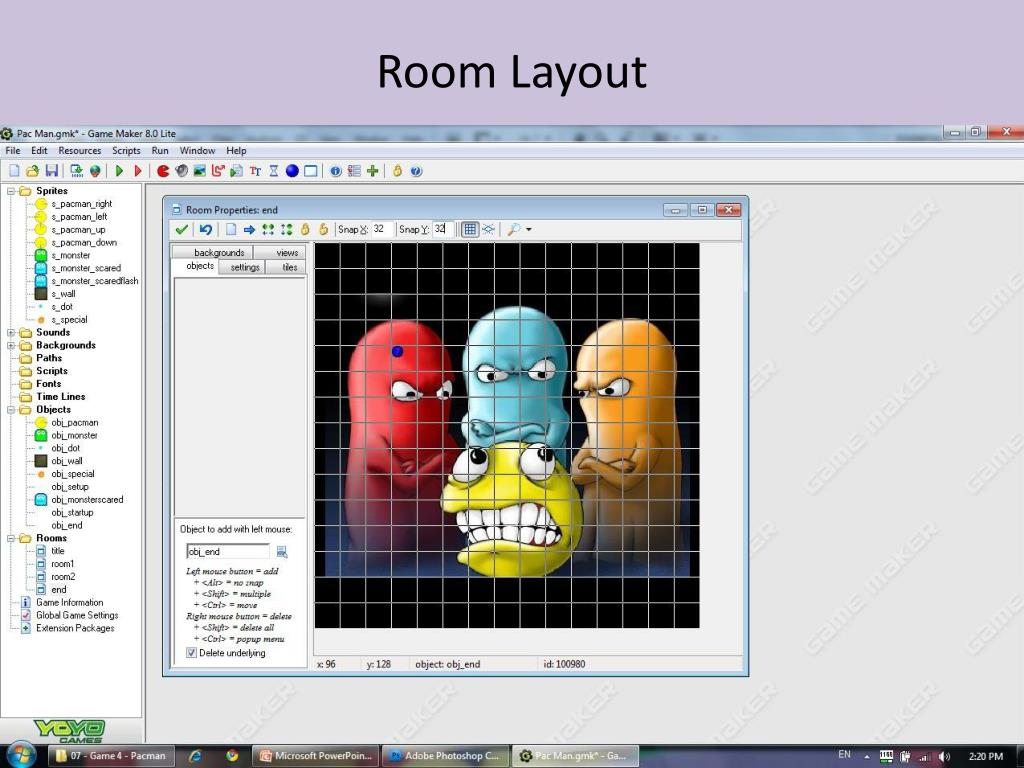Click the publish game globe icon
The height and width of the screenshot is (768, 1024).
point(95,171)
